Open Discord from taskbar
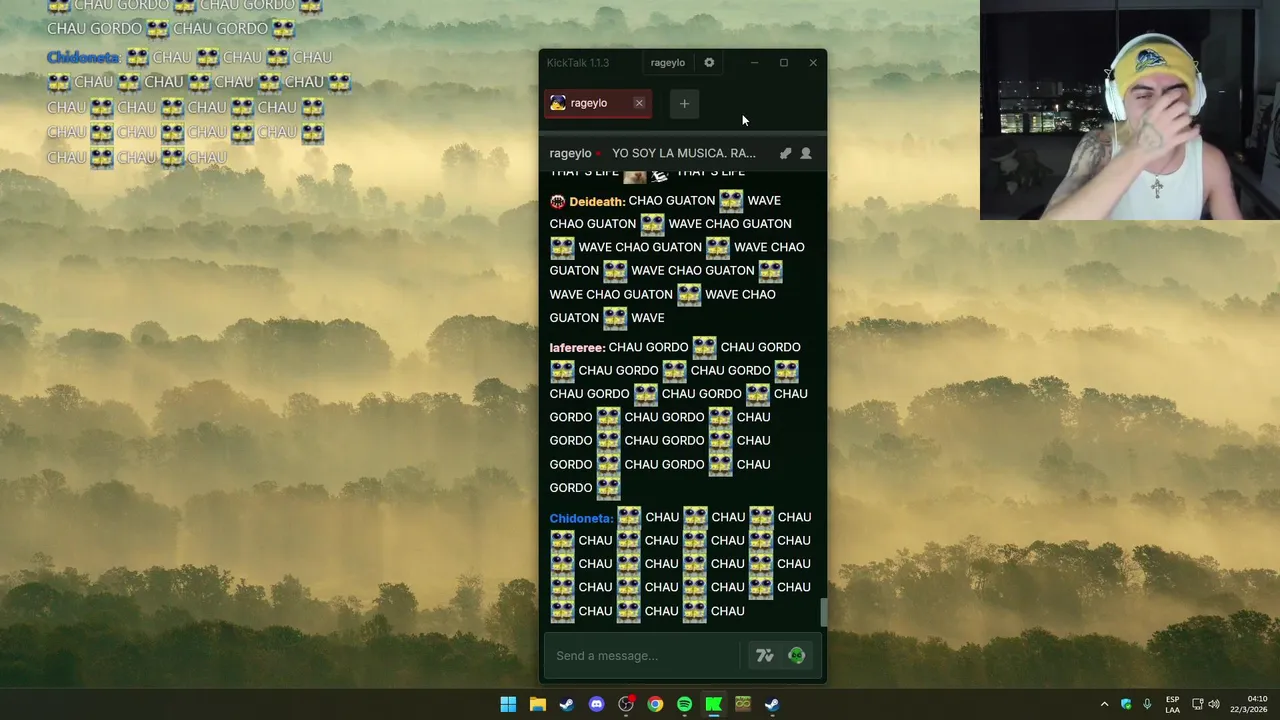The image size is (1280, 720). [x=597, y=704]
